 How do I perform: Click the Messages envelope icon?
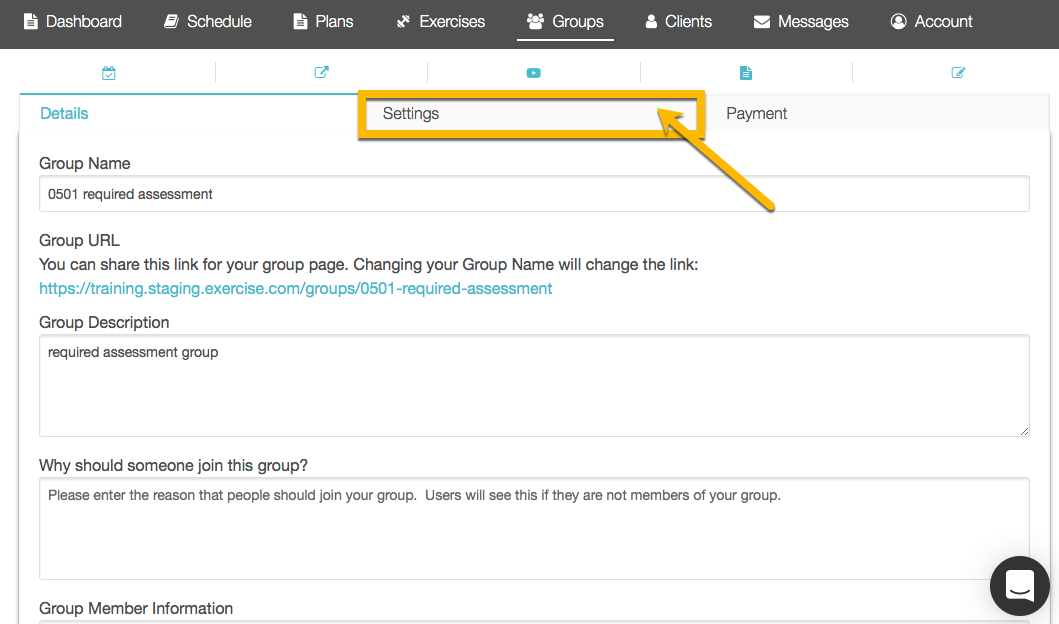(x=762, y=22)
